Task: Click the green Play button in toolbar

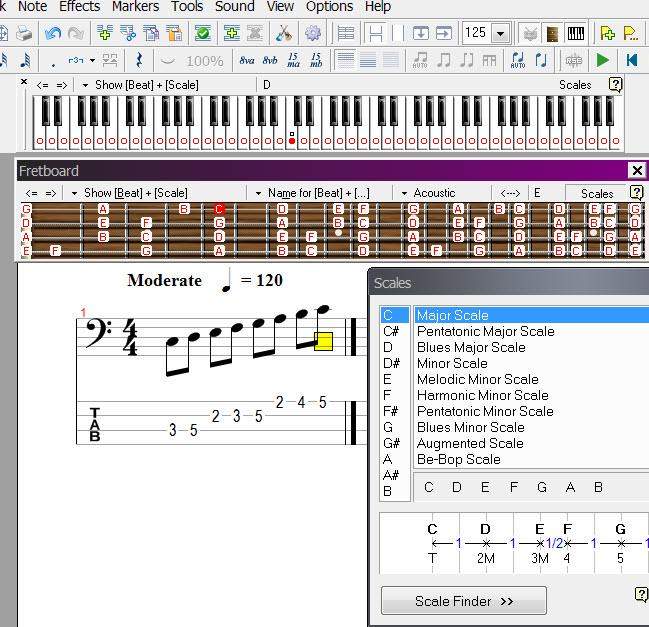Action: point(602,60)
